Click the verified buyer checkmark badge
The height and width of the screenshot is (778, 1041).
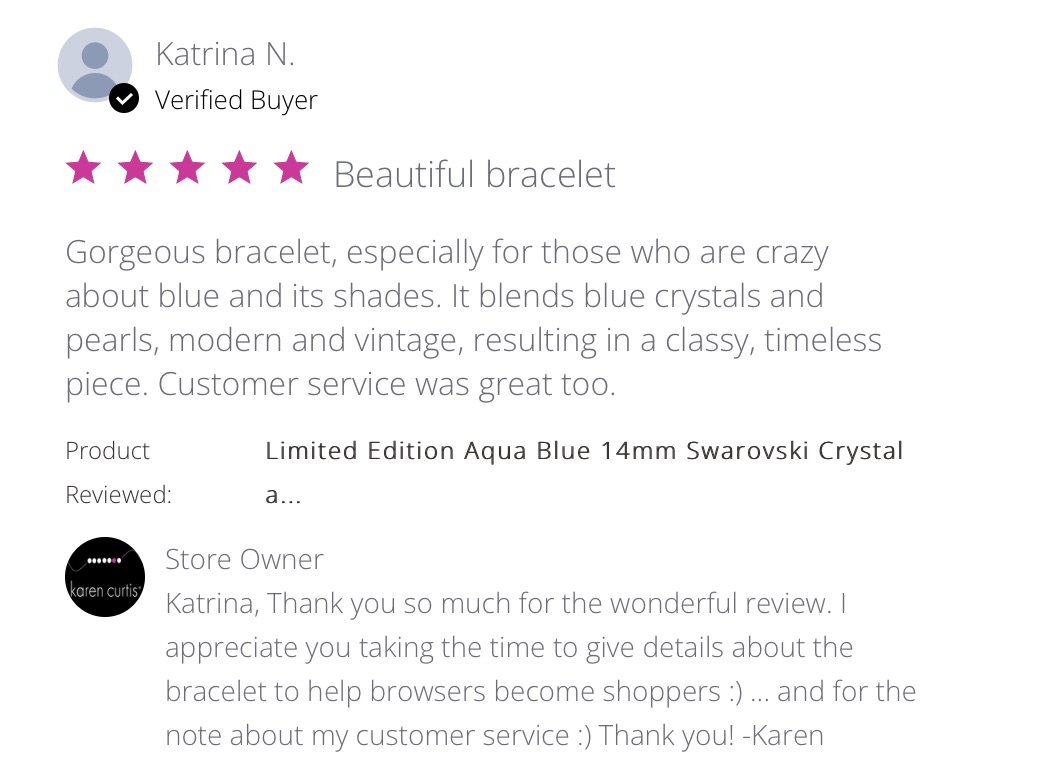click(124, 99)
